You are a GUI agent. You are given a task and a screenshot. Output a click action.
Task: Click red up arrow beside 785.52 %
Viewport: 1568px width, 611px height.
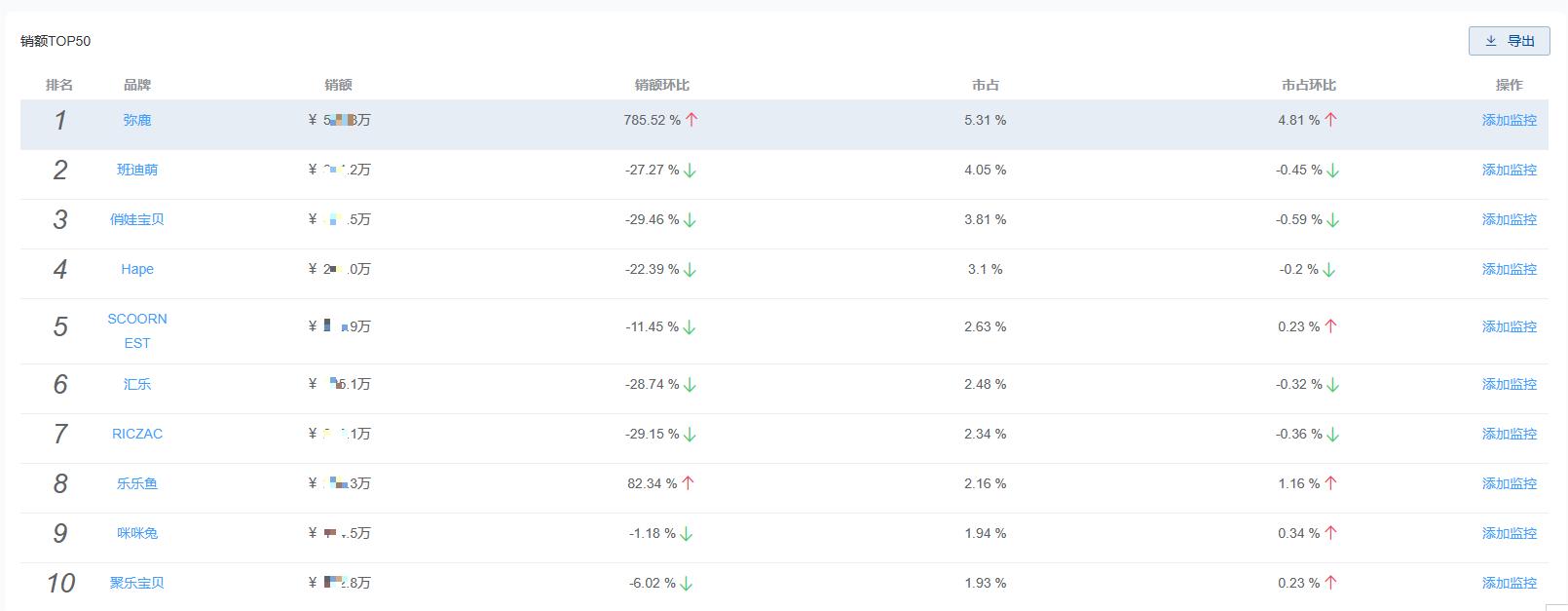[x=691, y=120]
